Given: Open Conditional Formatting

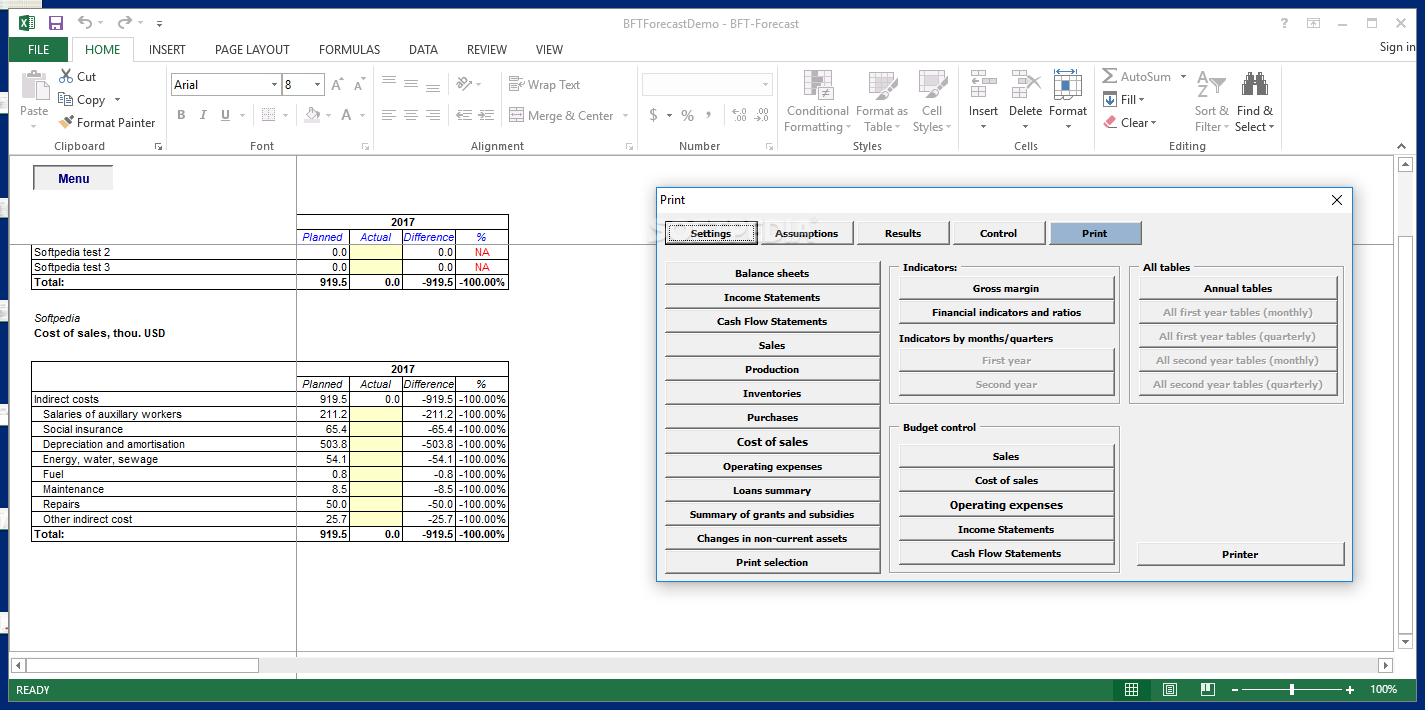Looking at the screenshot, I should tap(818, 101).
